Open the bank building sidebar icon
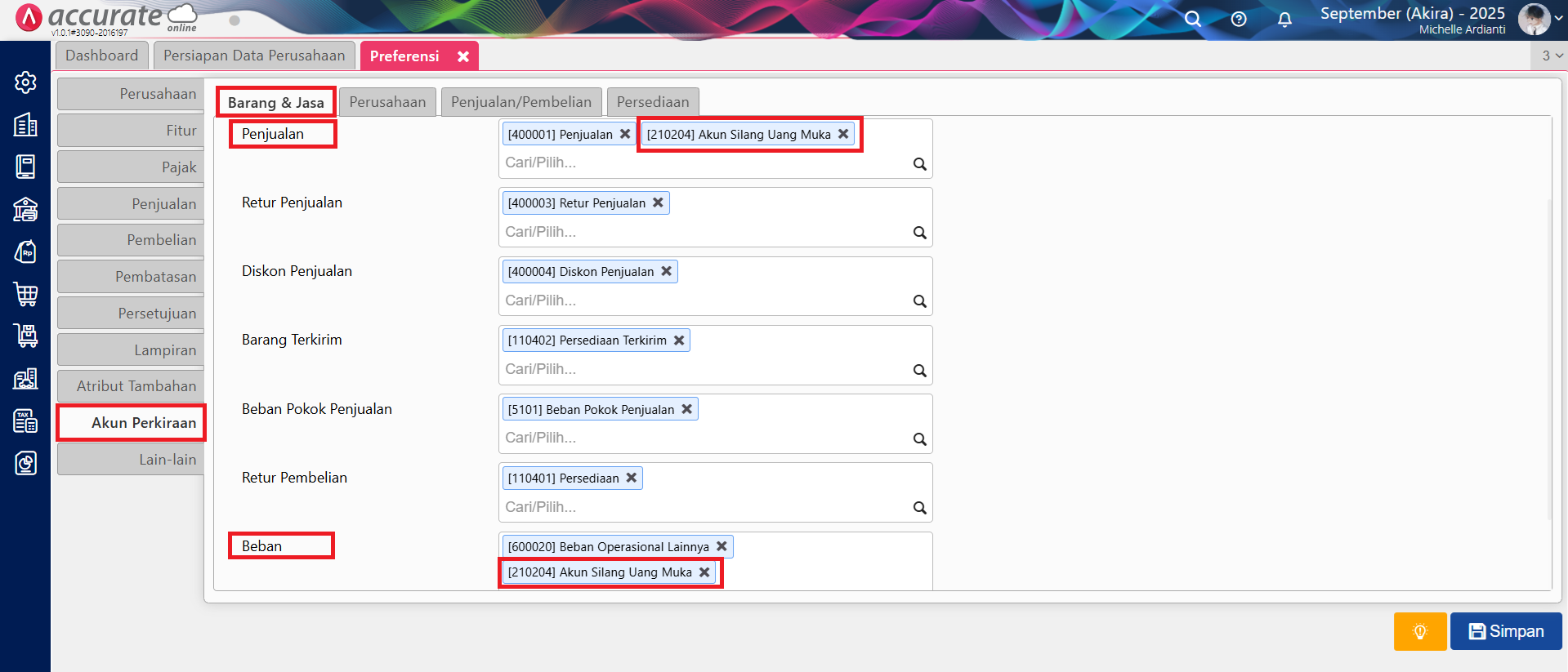1568x672 pixels. click(25, 210)
